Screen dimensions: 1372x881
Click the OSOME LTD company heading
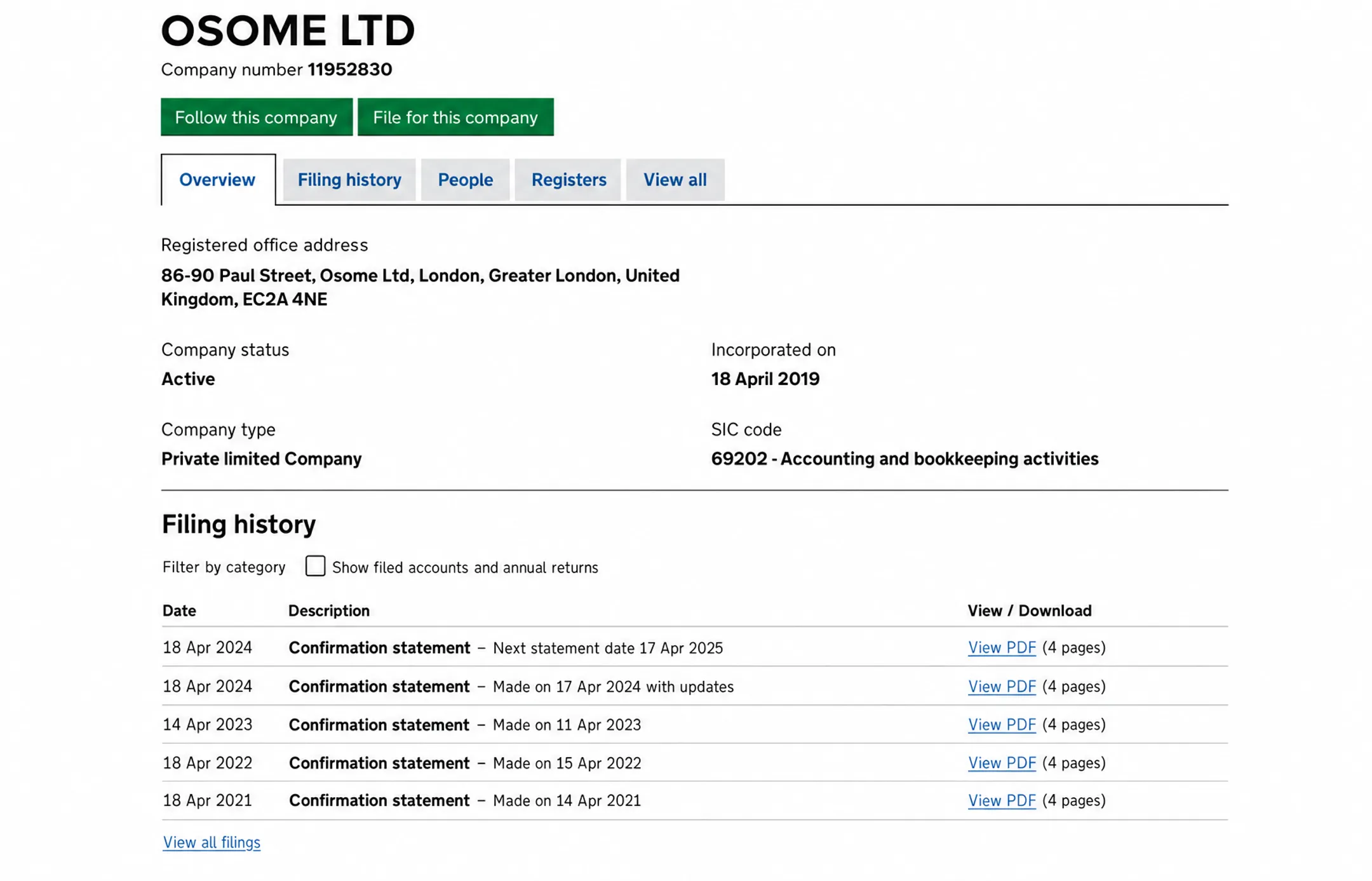click(x=288, y=30)
